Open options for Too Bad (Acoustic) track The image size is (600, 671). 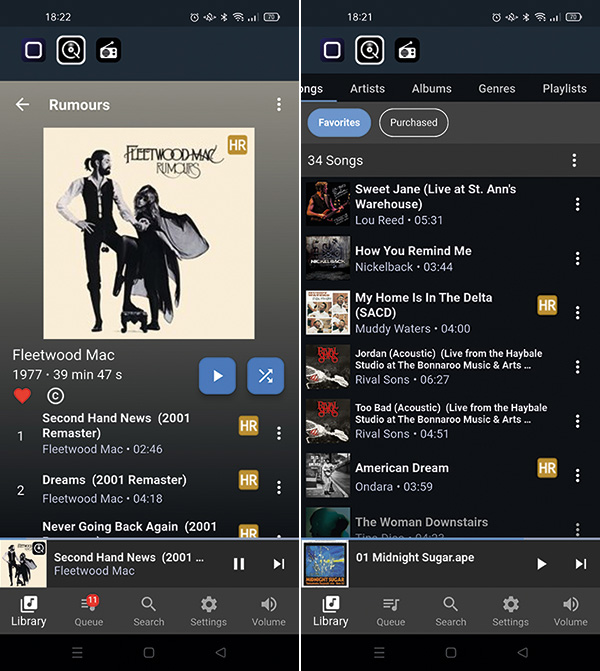pyautogui.click(x=577, y=421)
